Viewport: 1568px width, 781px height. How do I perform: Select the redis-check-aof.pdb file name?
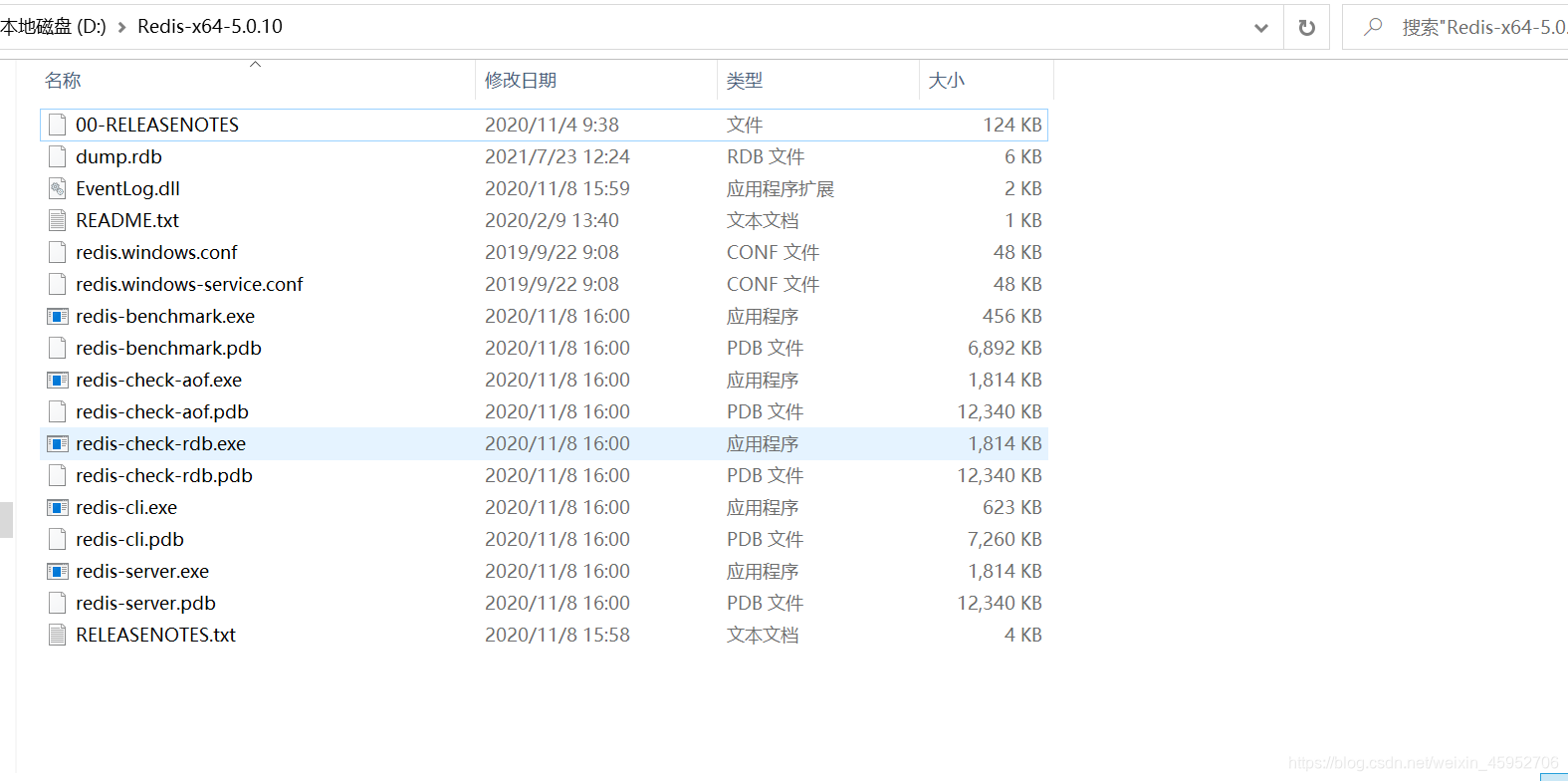coord(162,411)
